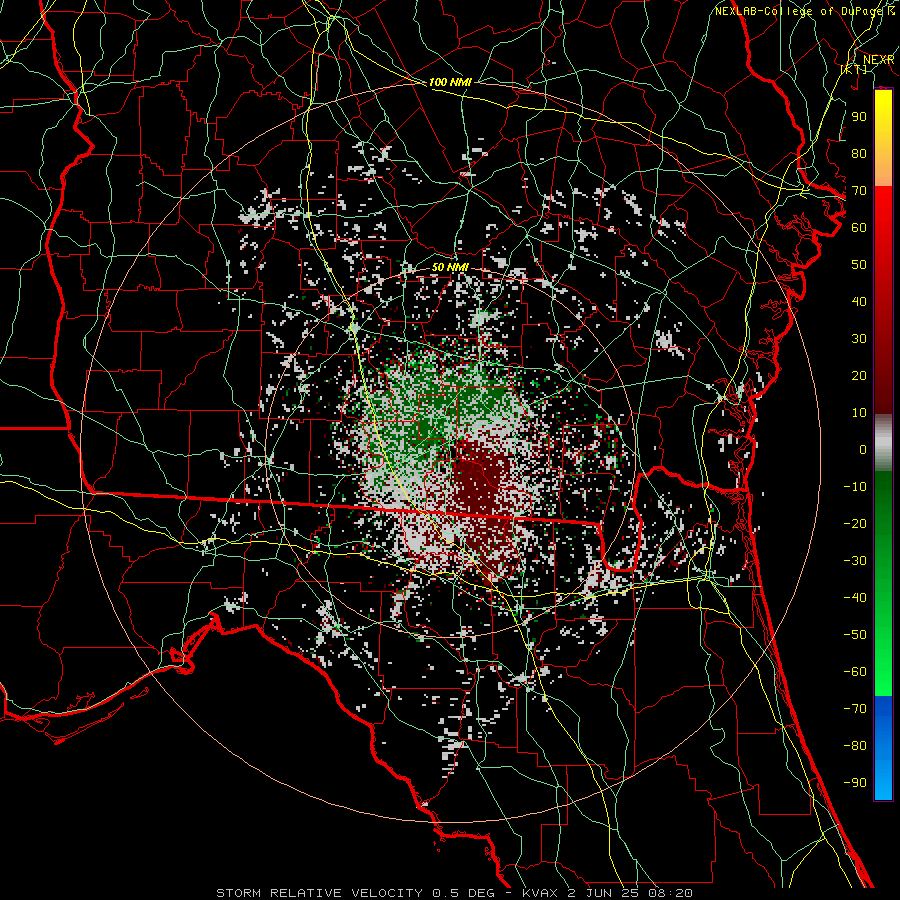Select the -50 knot scale label

(855, 635)
